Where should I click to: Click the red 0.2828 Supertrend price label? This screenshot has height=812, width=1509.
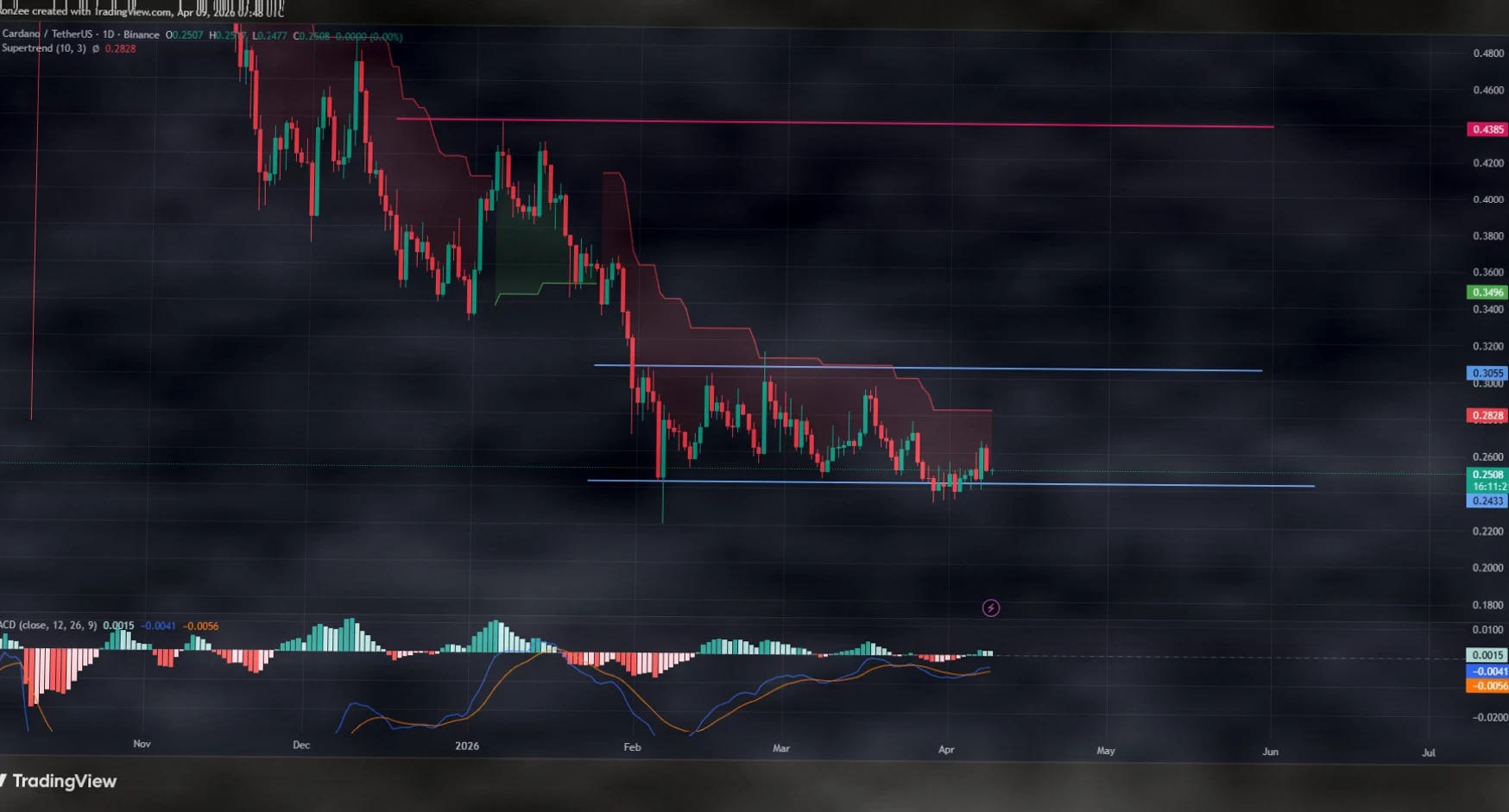(x=1487, y=415)
